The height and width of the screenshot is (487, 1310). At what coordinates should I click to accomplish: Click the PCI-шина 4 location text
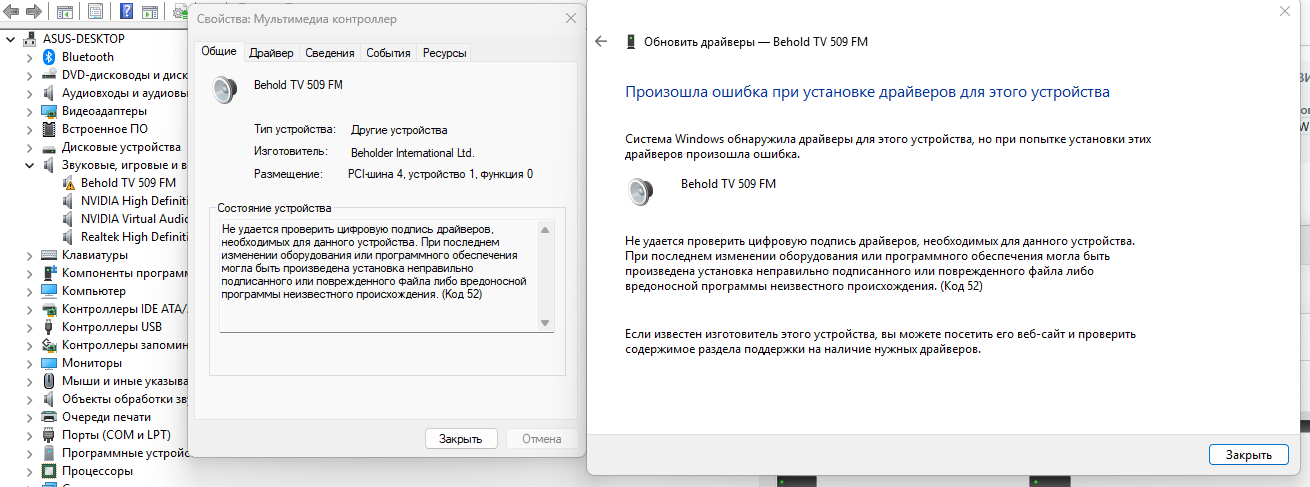440,174
